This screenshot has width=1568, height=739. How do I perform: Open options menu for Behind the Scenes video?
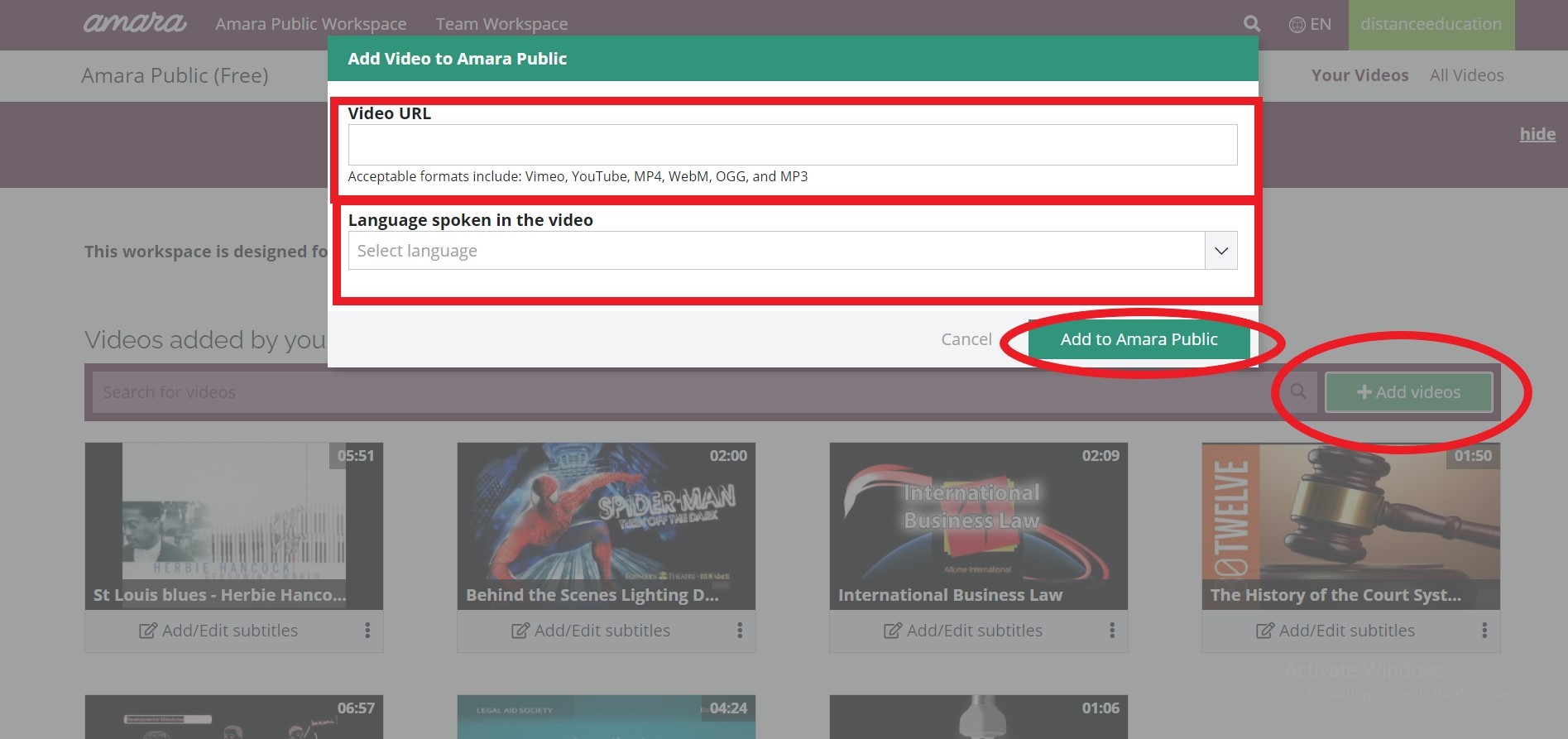coord(740,631)
